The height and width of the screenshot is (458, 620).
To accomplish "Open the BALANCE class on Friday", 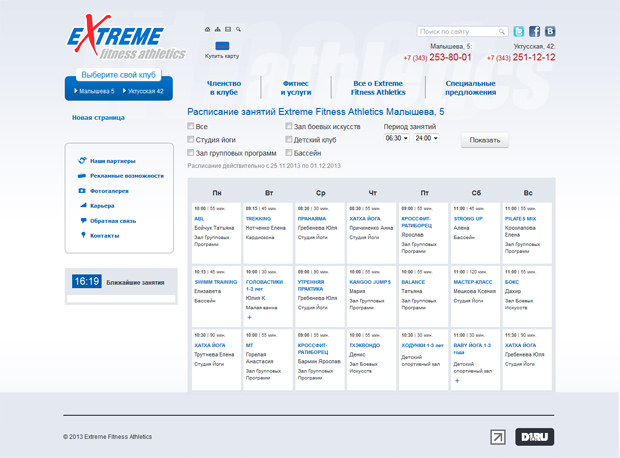I will coord(413,282).
